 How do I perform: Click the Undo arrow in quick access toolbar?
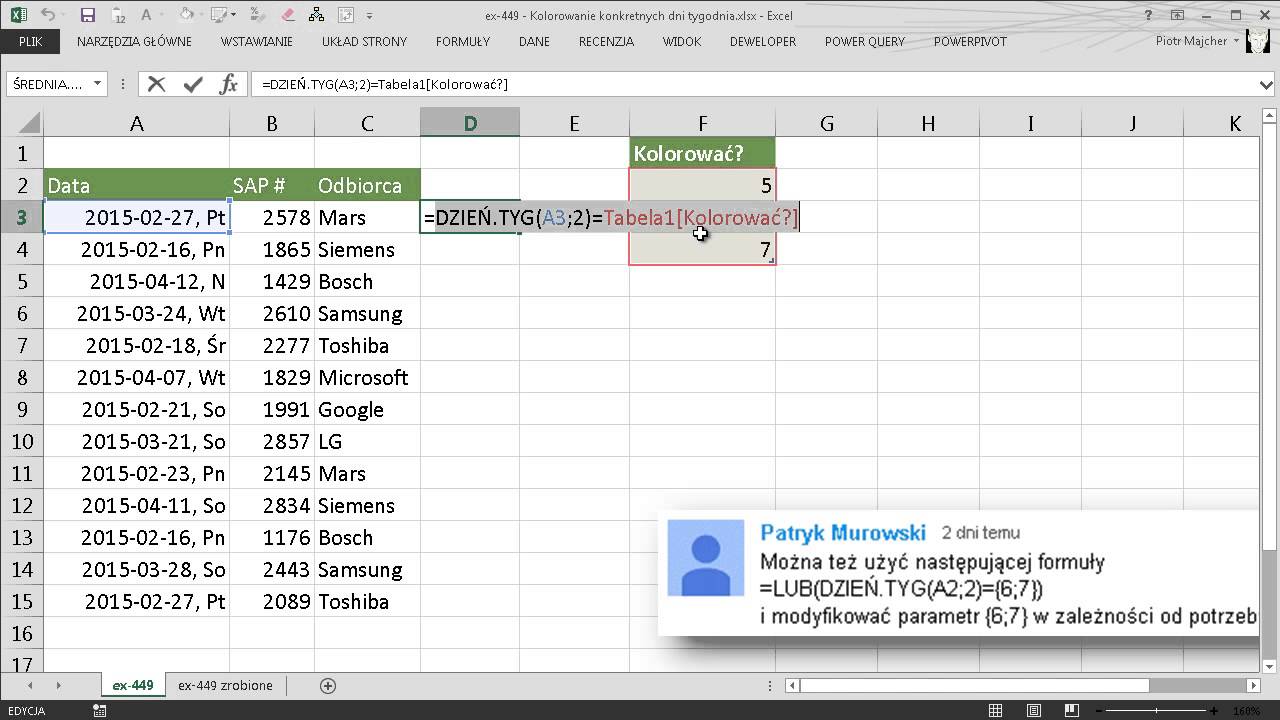tap(49, 15)
